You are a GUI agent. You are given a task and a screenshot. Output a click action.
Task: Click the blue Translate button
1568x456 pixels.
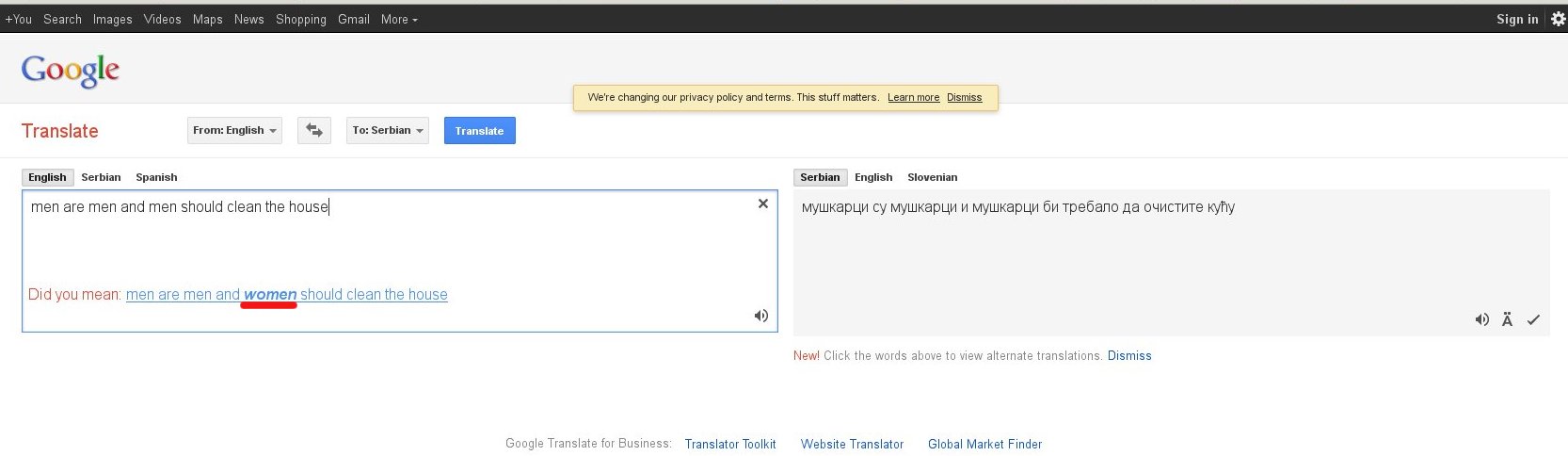479,130
